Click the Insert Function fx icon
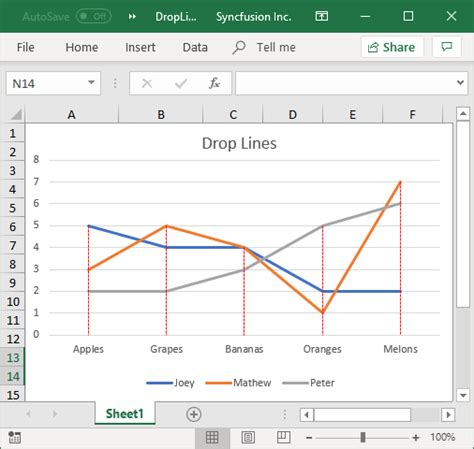Viewport: 474px width, 449px height. pos(214,83)
